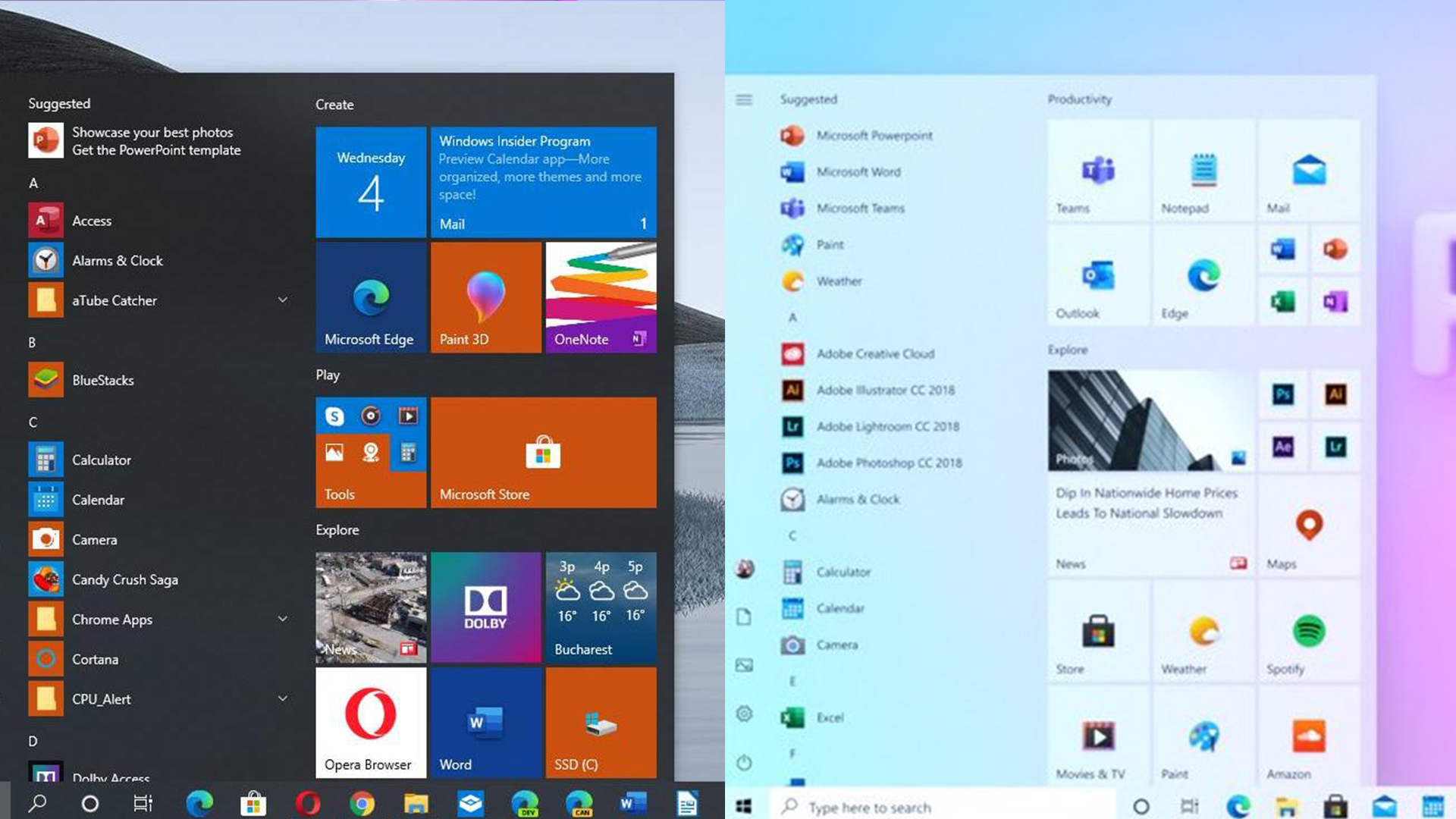The width and height of the screenshot is (1456, 819).
Task: Click the Chrome icon in the left taskbar
Action: (x=362, y=803)
